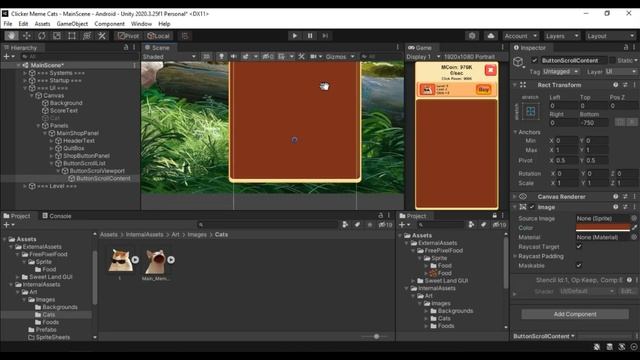
Task: Select ButtonScrollContent in Hierarchy
Action: (103, 178)
